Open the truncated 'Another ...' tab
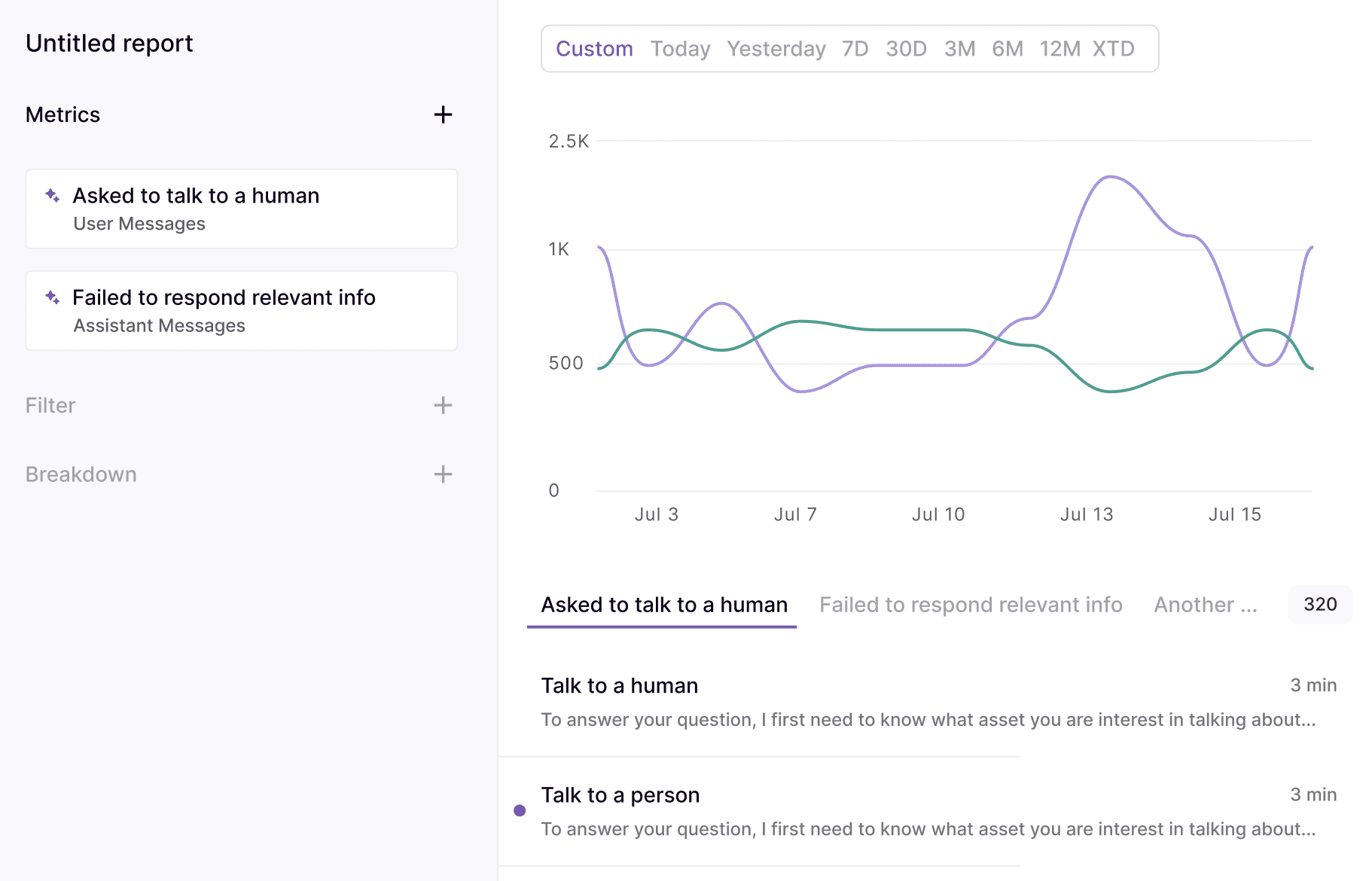 (1205, 604)
